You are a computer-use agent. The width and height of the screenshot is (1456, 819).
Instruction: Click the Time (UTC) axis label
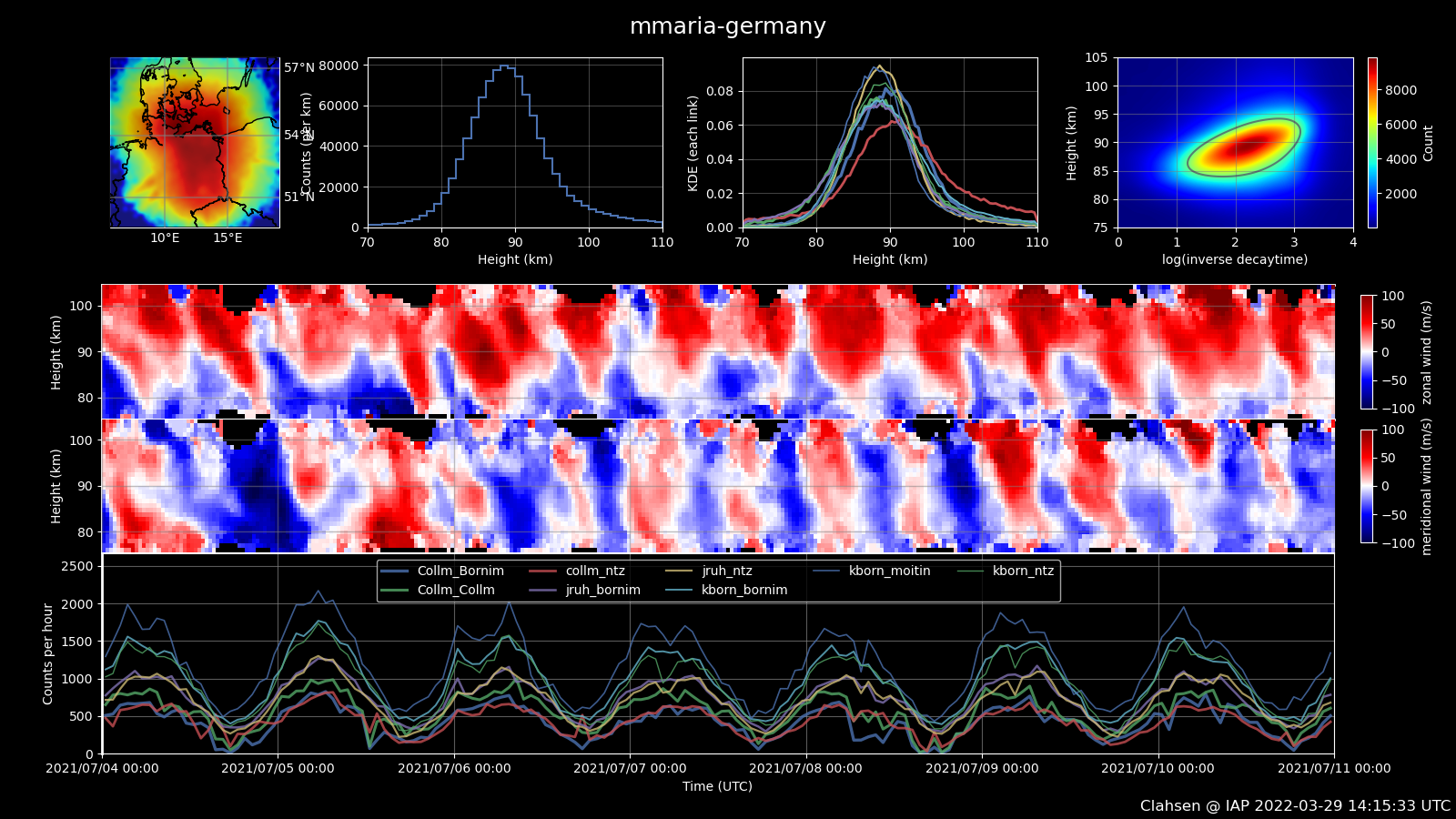pos(718,787)
